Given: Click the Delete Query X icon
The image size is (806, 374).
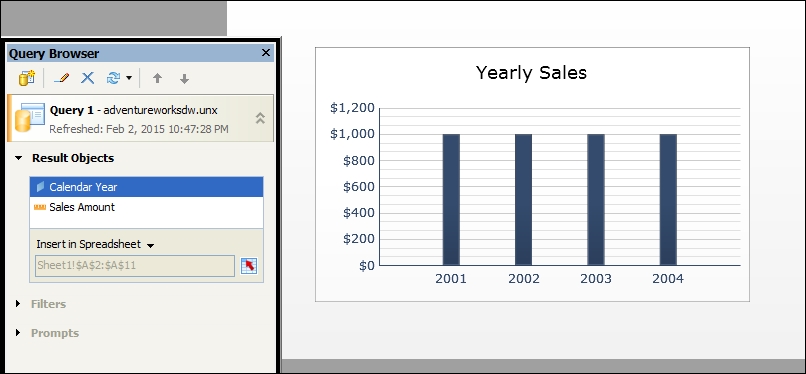Looking at the screenshot, I should click(88, 78).
